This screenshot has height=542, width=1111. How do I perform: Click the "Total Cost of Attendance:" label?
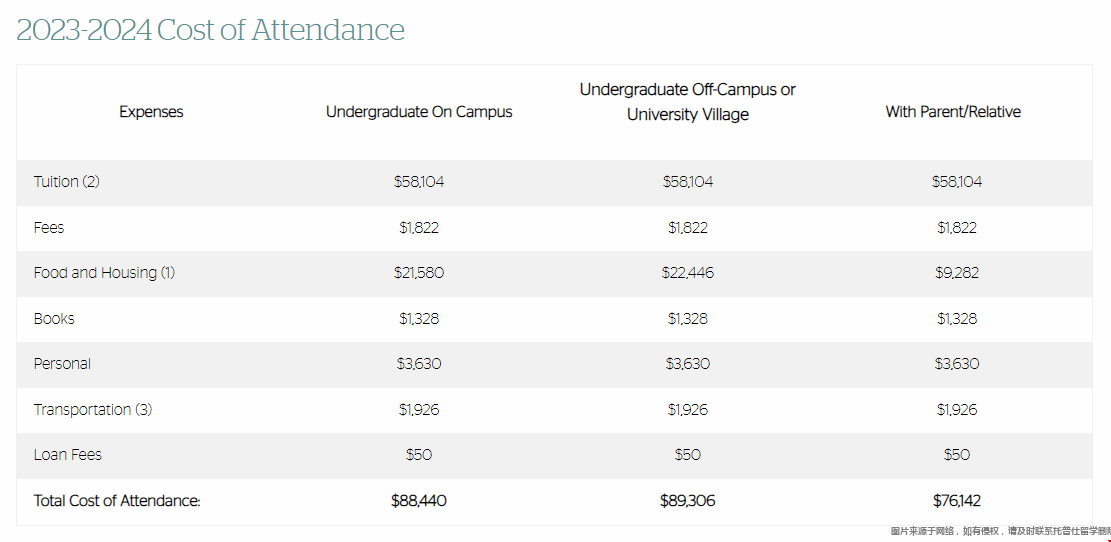click(117, 501)
